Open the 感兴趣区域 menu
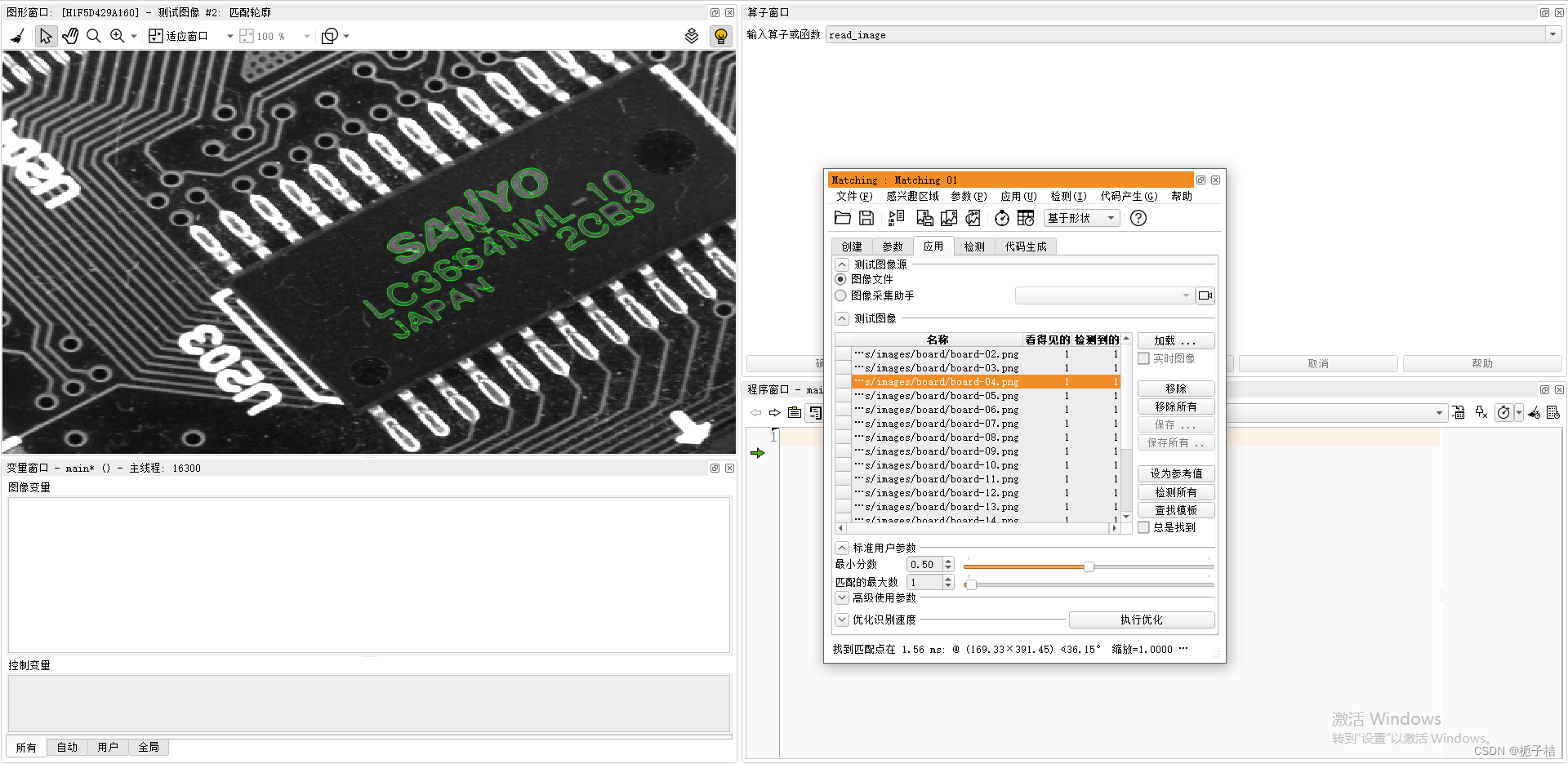Image resolution: width=1568 pixels, height=764 pixels. pyautogui.click(x=912, y=196)
